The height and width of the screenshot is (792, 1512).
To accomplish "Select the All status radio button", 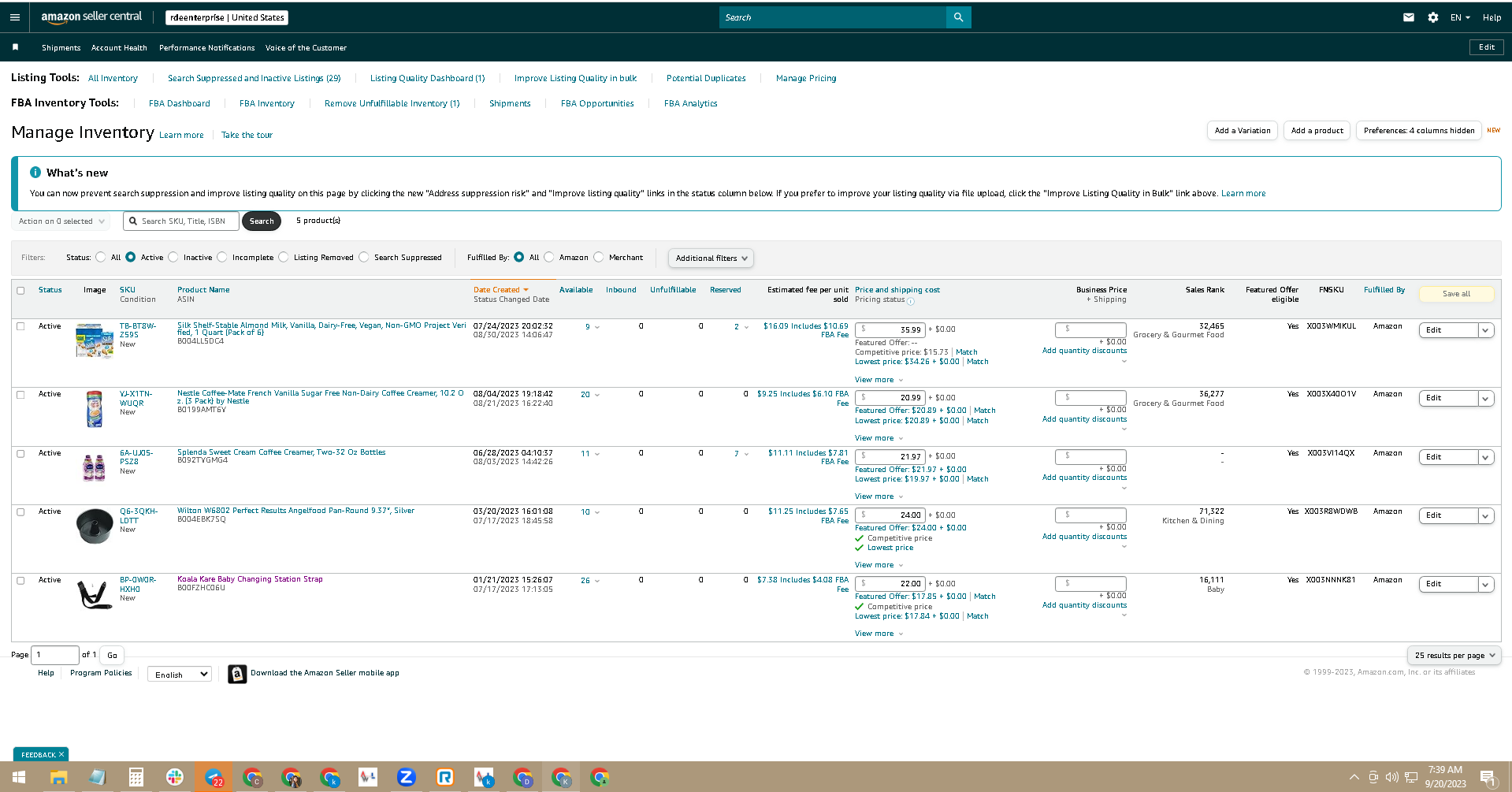I will pos(101,257).
